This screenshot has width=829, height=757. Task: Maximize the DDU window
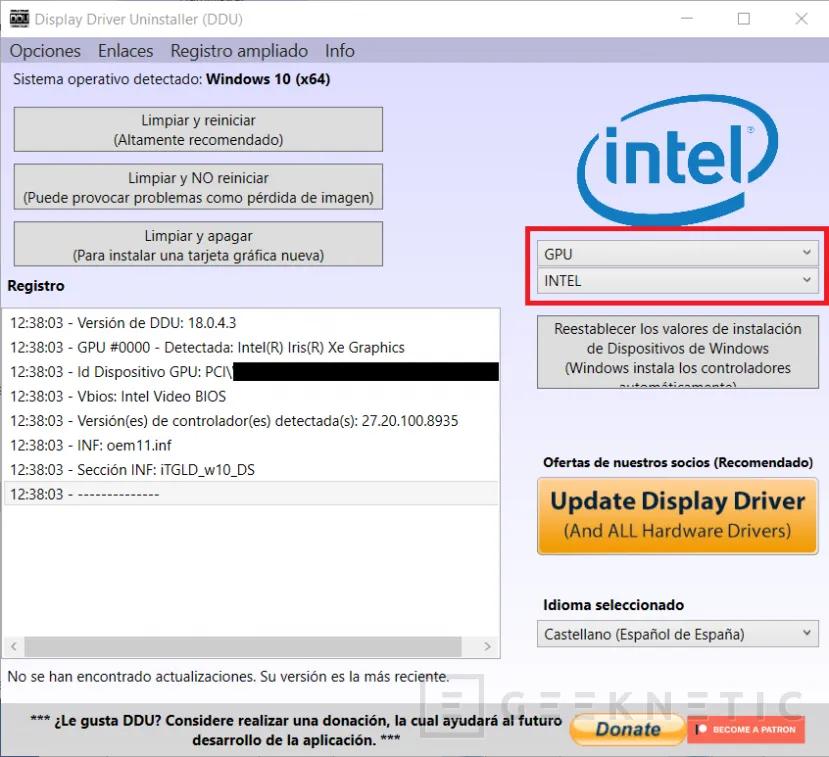pyautogui.click(x=744, y=19)
